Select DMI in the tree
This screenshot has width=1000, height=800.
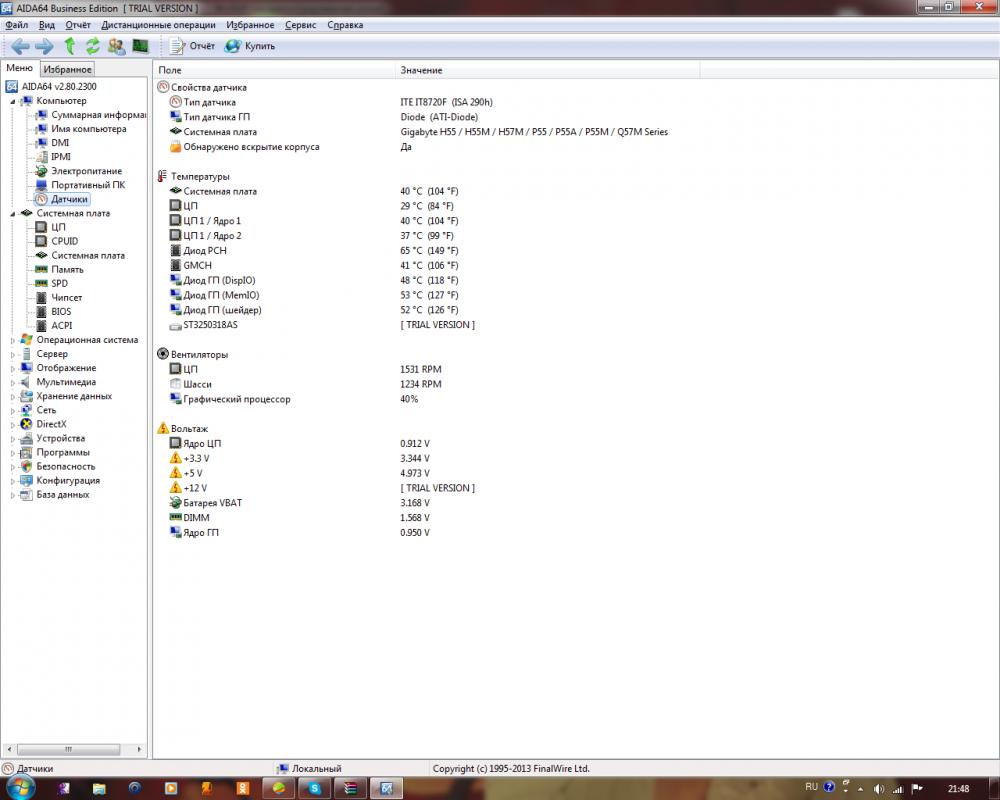tap(52, 143)
